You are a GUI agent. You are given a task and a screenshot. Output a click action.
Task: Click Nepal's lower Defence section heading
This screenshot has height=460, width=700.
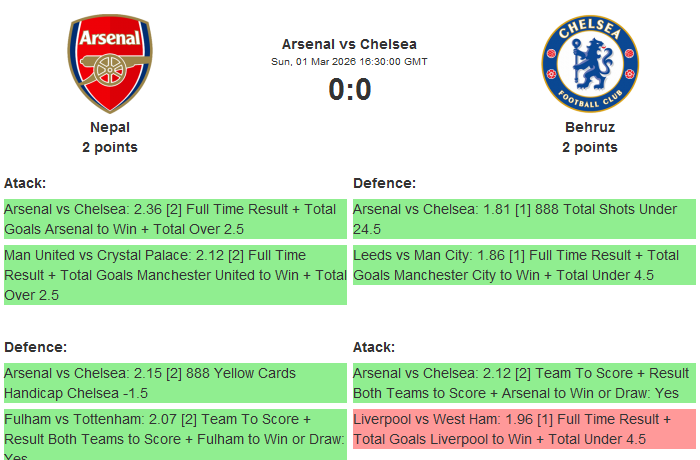[x=35, y=347]
